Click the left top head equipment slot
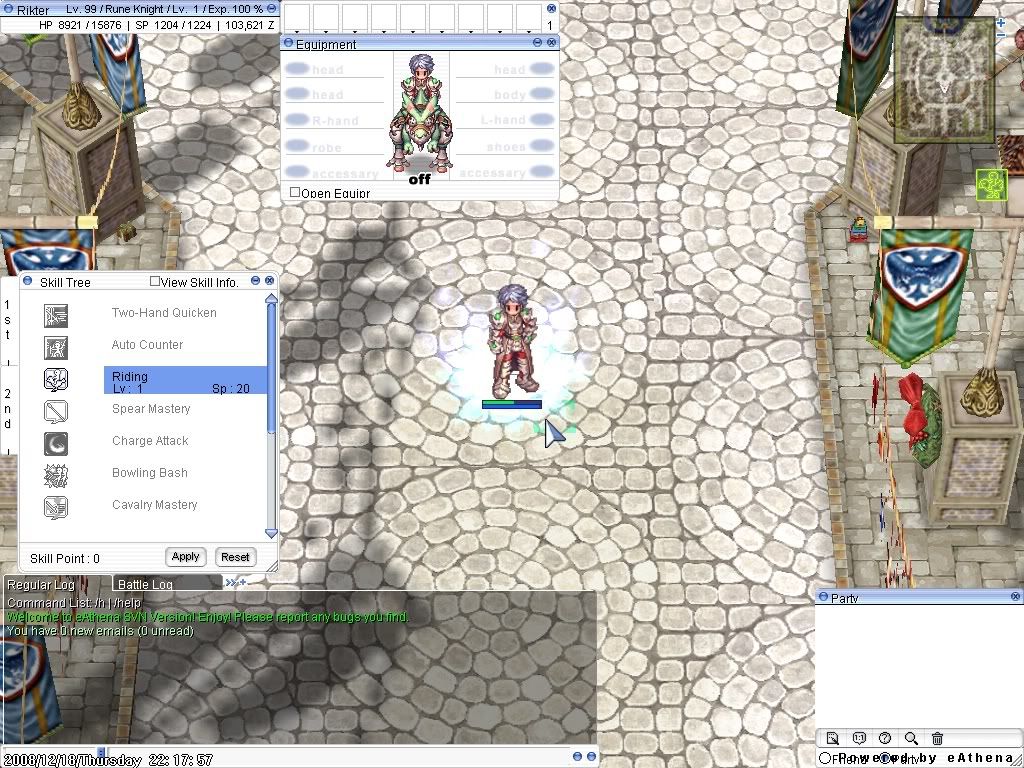Viewport: 1024px width, 768px height. coord(335,69)
